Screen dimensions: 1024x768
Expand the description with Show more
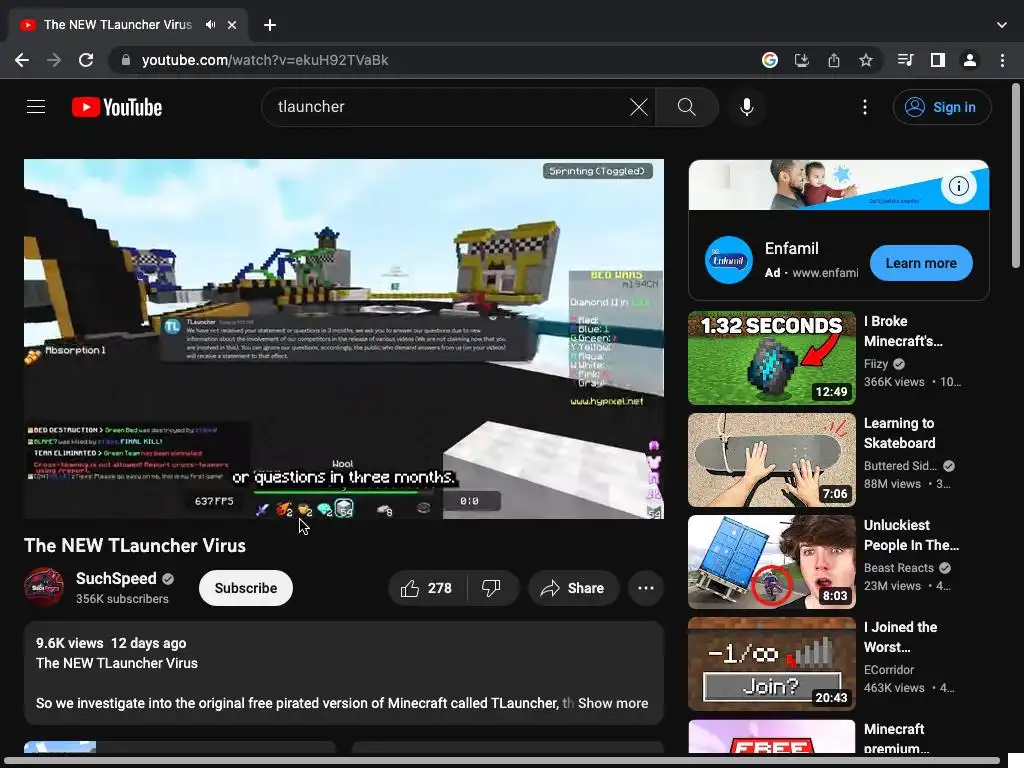pyautogui.click(x=613, y=703)
